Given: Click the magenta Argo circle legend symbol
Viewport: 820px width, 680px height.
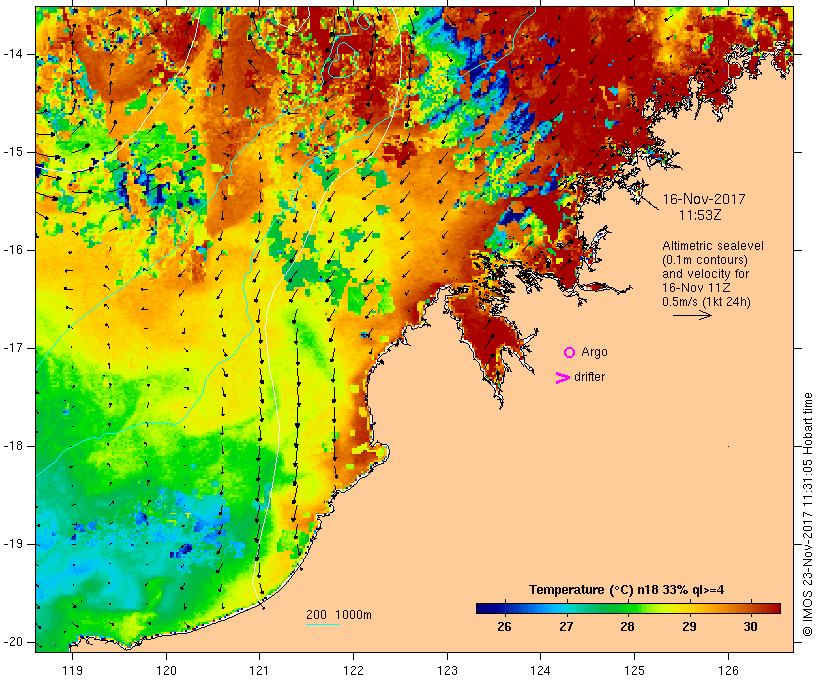Looking at the screenshot, I should [x=570, y=353].
